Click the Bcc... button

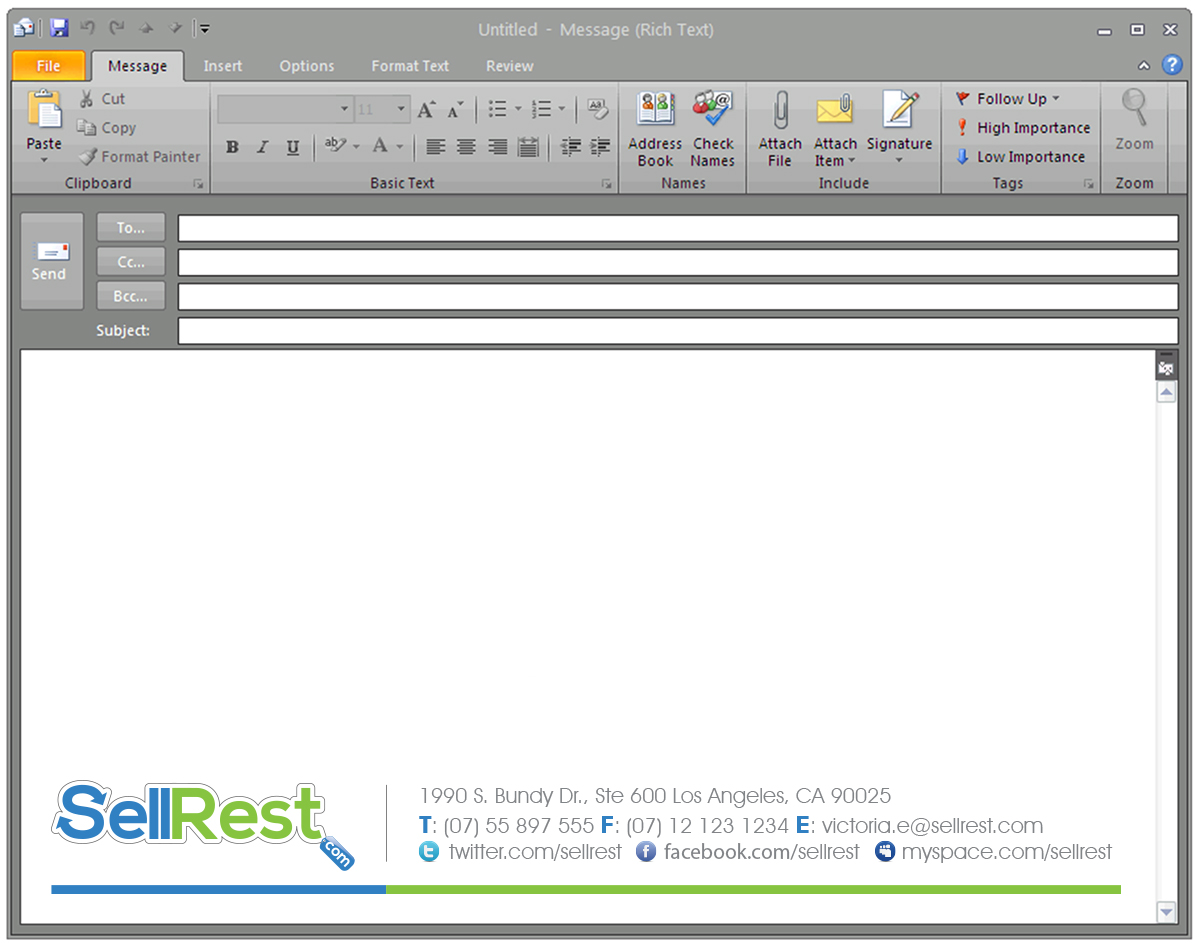click(x=131, y=296)
